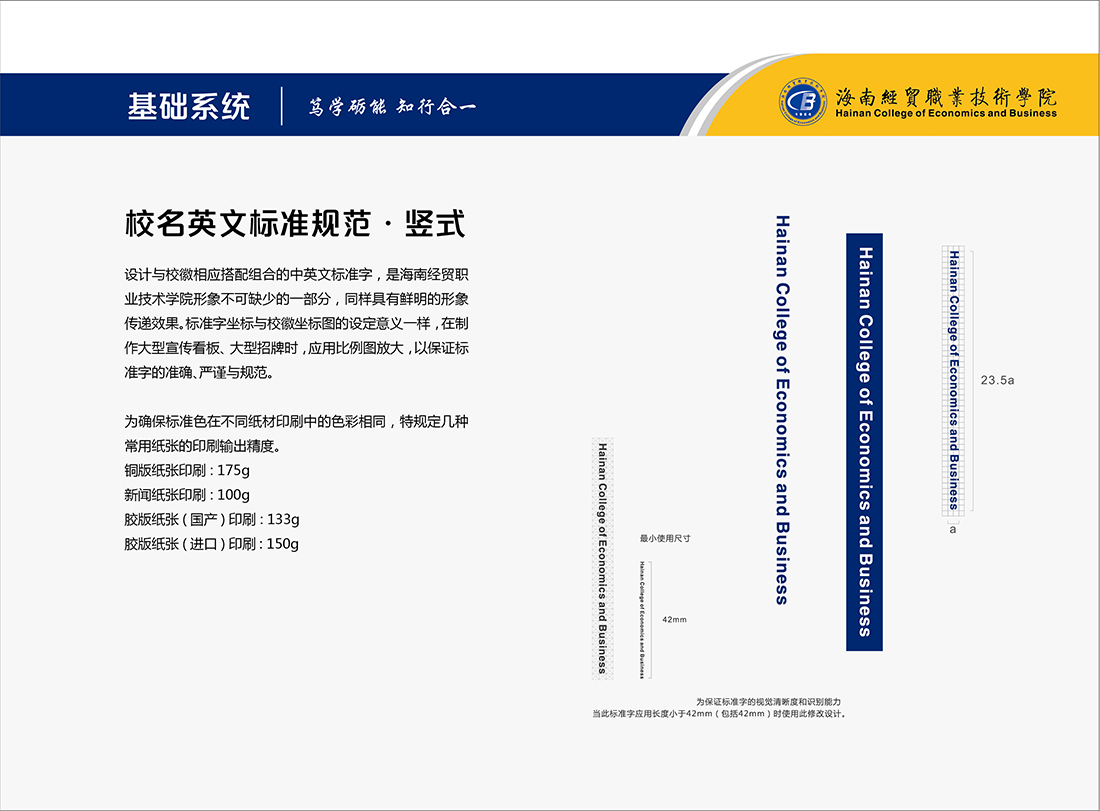The width and height of the screenshot is (1100, 811).
Task: Click the line 铜版纸张印刷 : 175g
Action: click(187, 470)
